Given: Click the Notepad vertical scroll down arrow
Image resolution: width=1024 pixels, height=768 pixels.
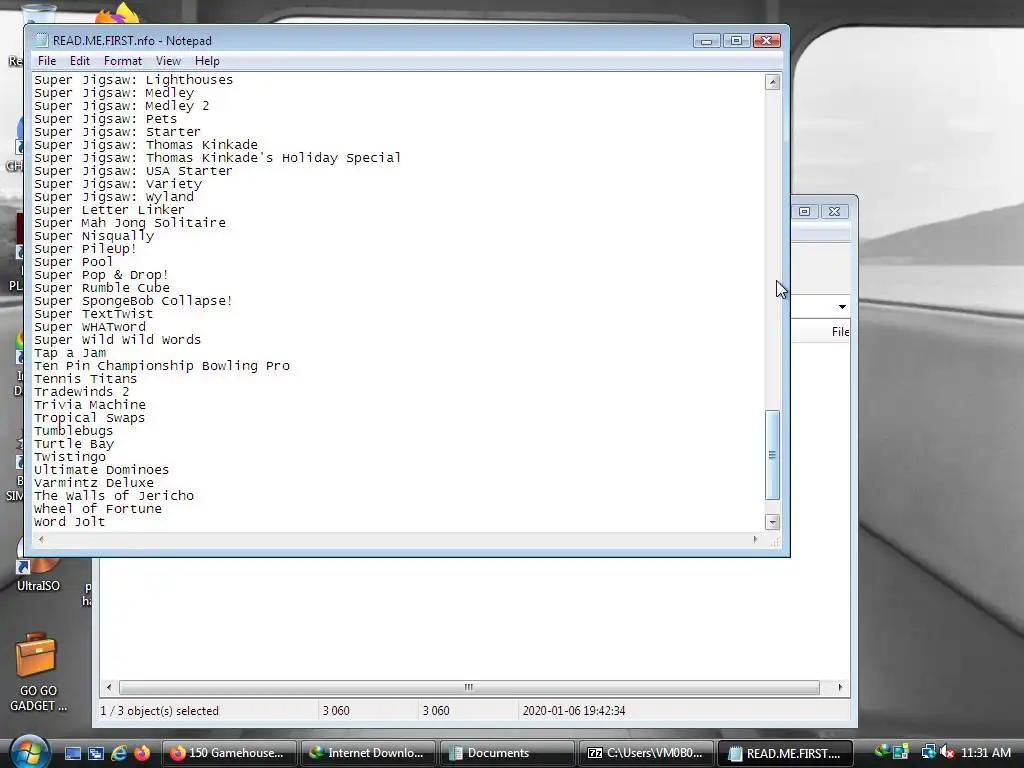Looking at the screenshot, I should pyautogui.click(x=773, y=522).
